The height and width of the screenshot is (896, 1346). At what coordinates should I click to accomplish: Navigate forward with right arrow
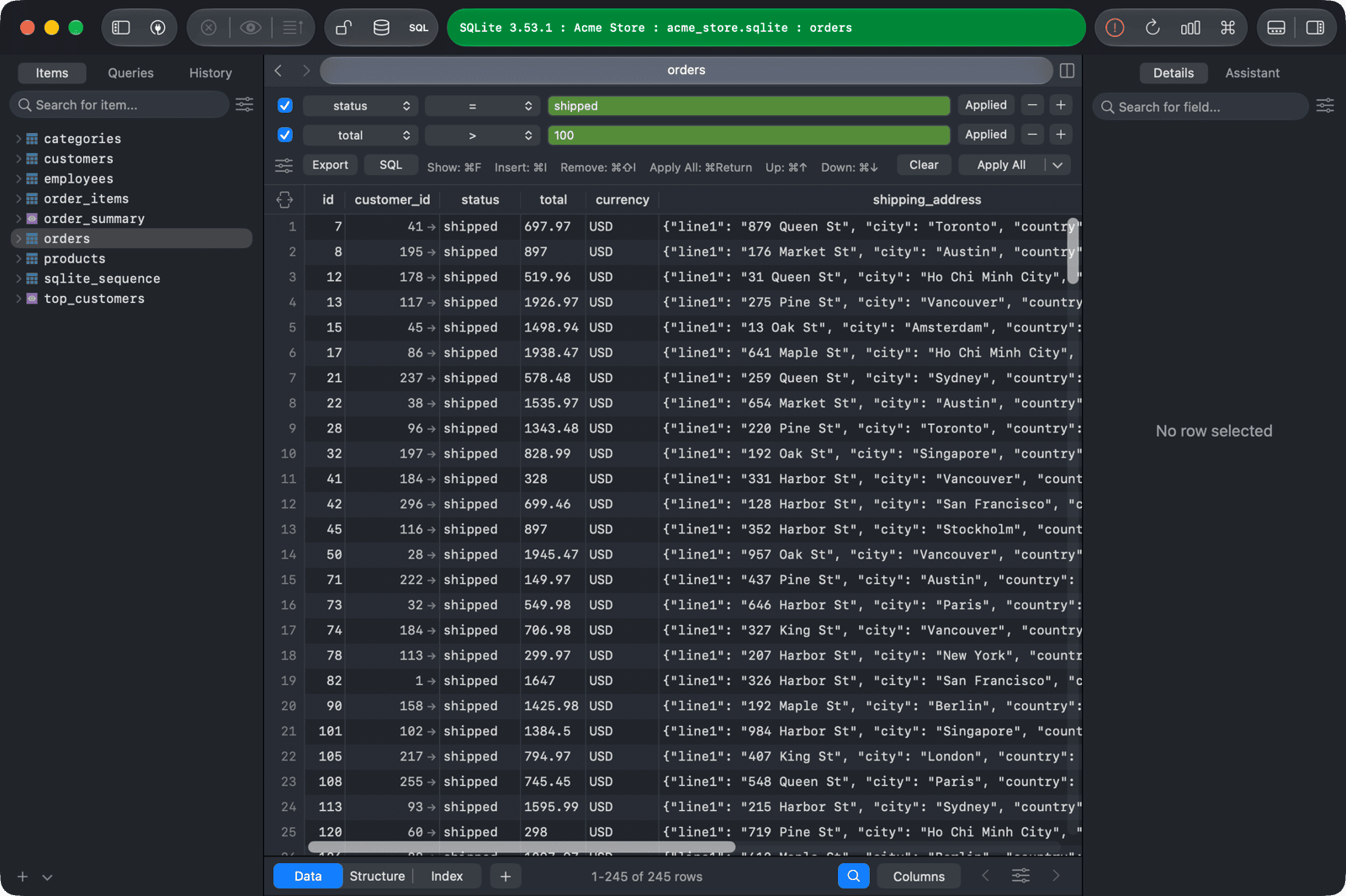click(306, 71)
